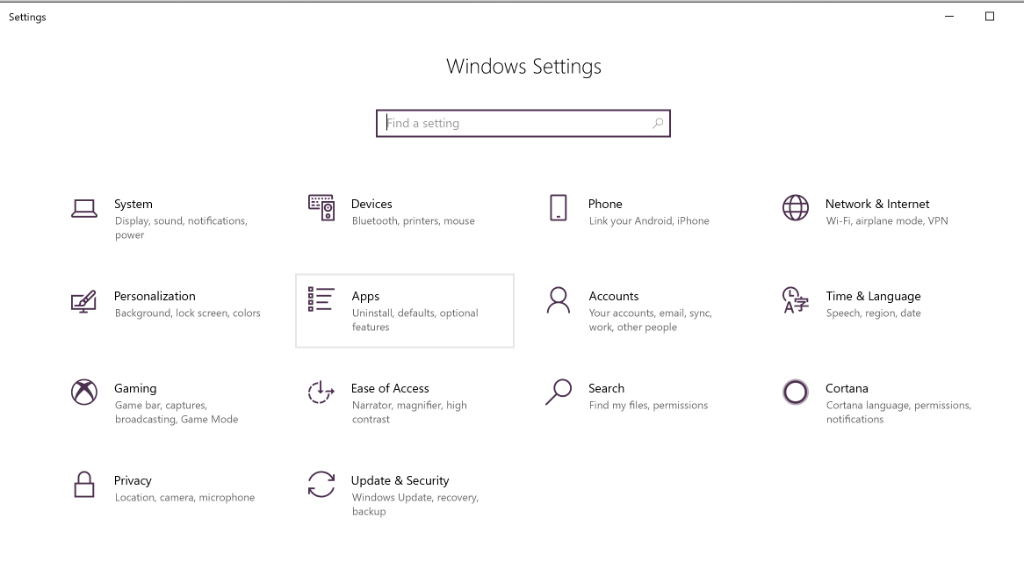Click 'Wi-Fi, airplane mode, VPN' text
The image size is (1024, 569).
click(887, 221)
